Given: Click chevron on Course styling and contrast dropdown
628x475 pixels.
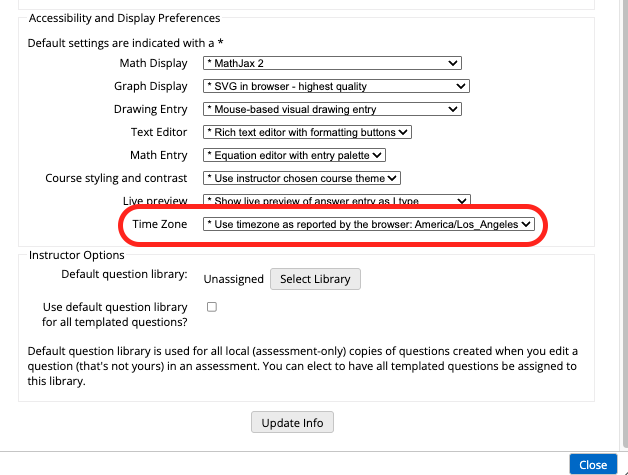Looking at the screenshot, I should [x=392, y=178].
